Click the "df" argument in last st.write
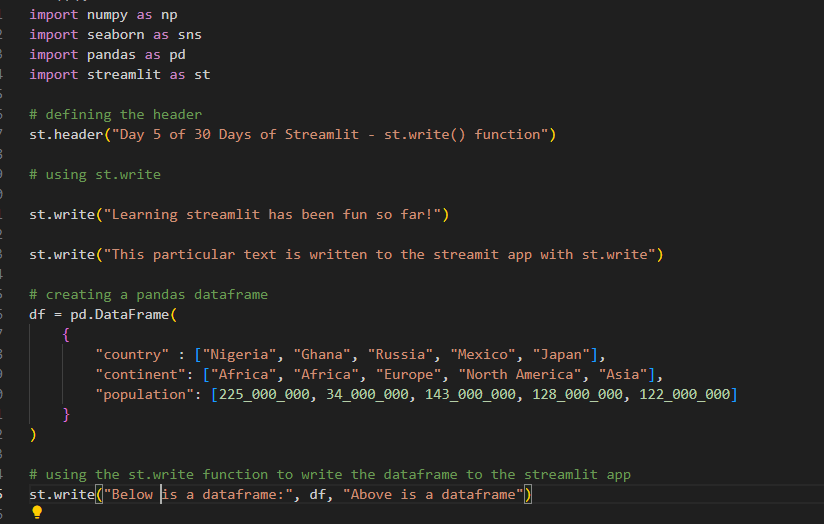824x524 pixels. click(x=317, y=494)
